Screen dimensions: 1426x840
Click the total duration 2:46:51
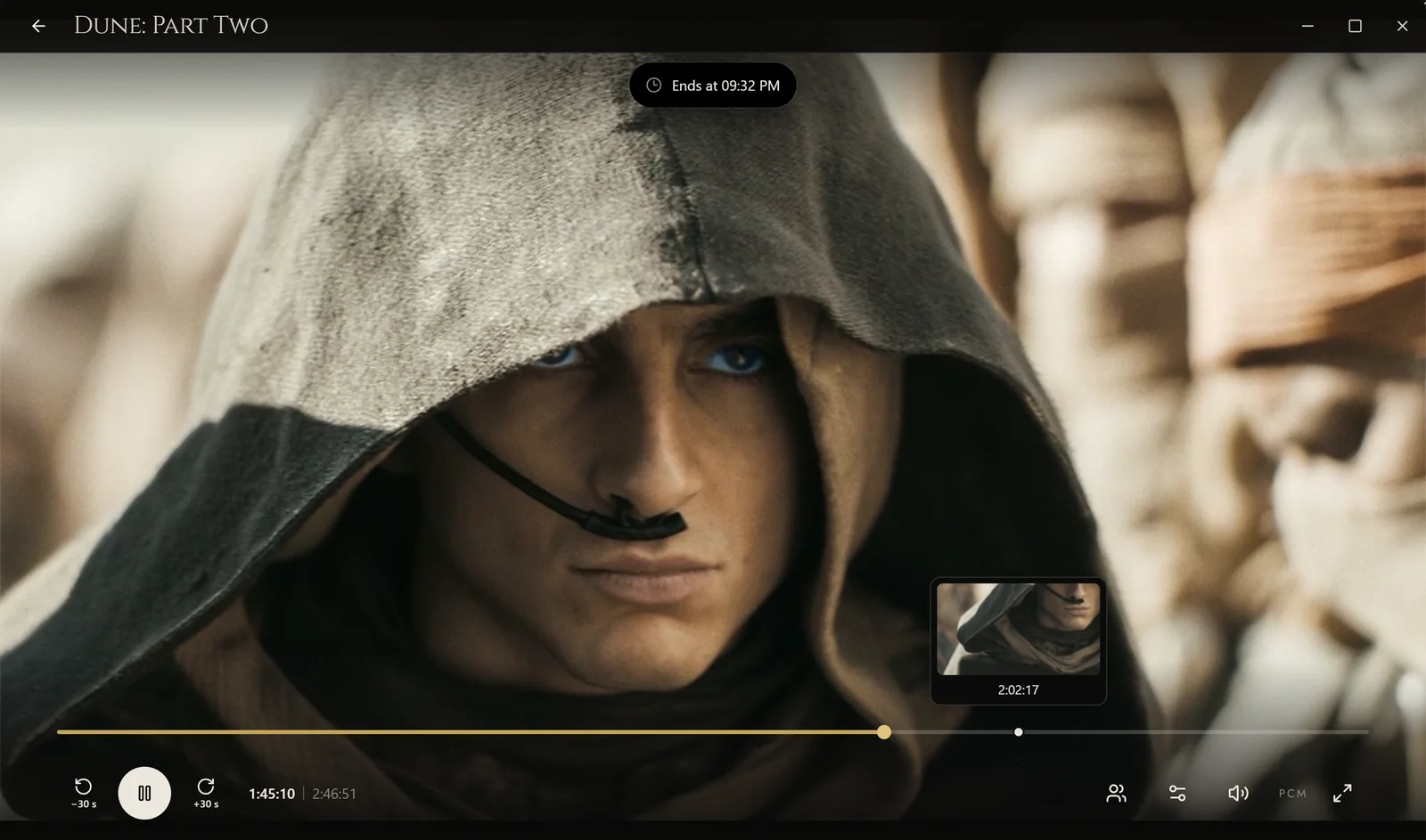pyautogui.click(x=334, y=794)
